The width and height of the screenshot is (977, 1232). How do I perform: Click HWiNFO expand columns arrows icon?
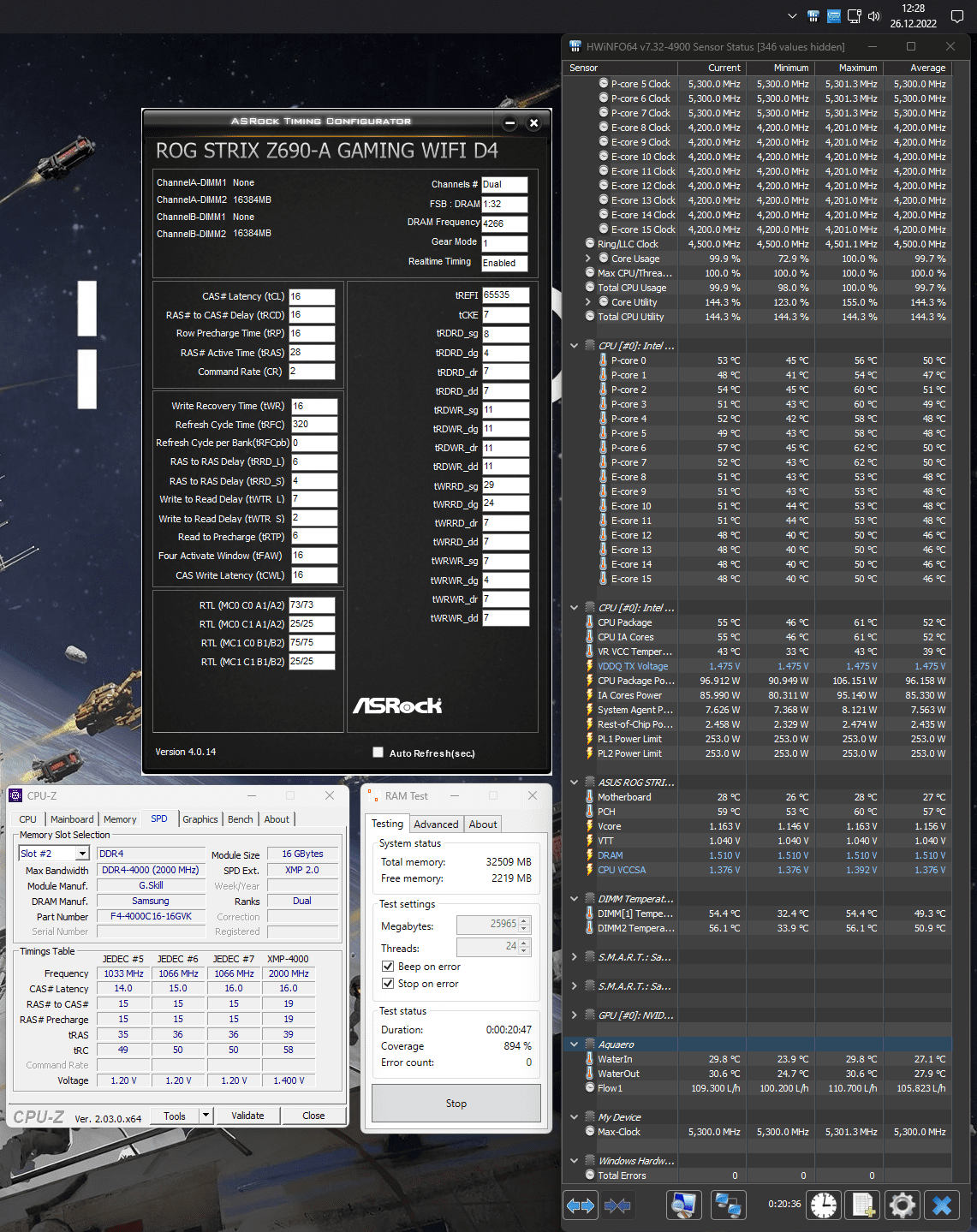(581, 1205)
